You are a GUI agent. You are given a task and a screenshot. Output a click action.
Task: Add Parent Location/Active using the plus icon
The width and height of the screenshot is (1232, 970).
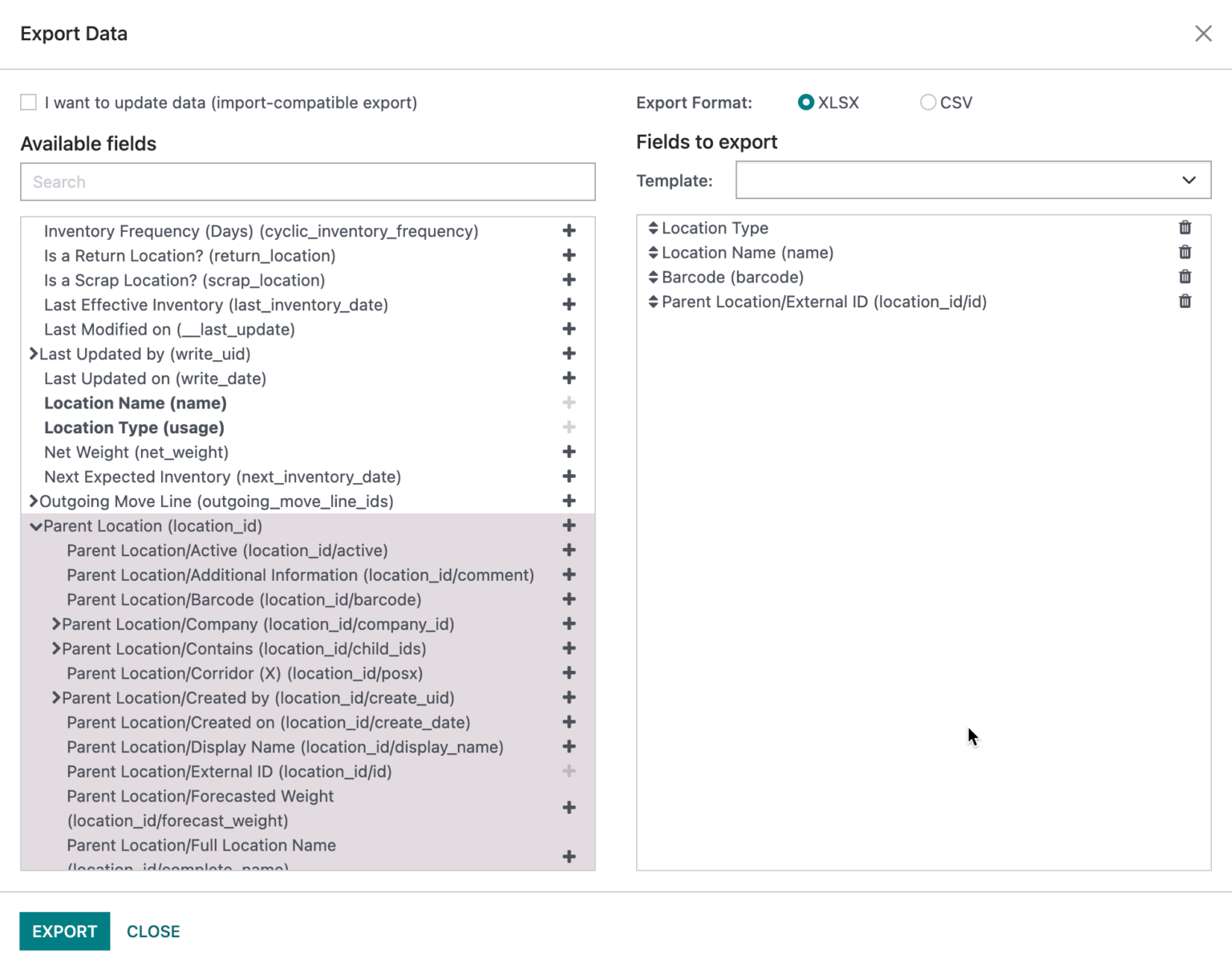pos(569,550)
